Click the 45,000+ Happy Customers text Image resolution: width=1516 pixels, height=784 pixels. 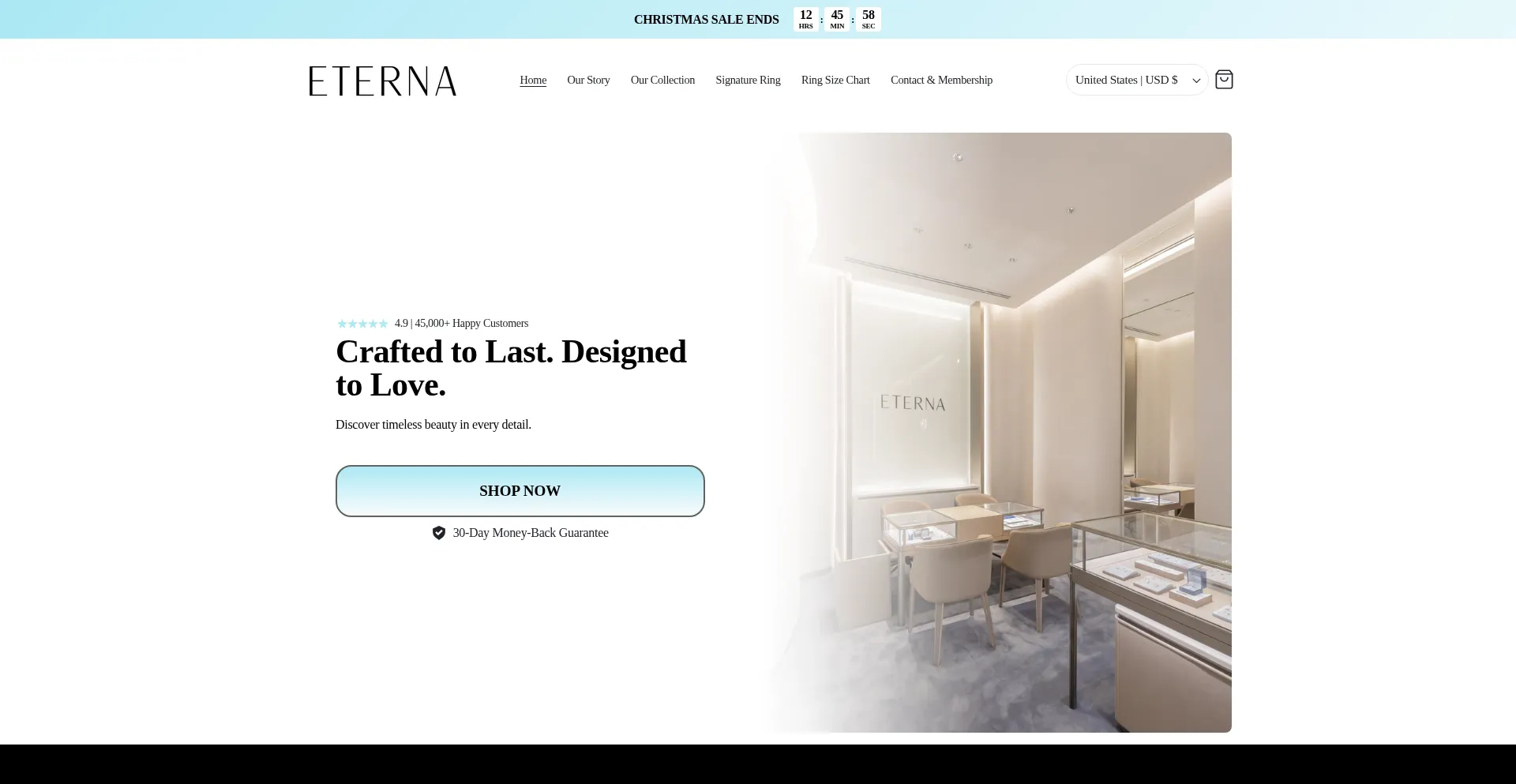[471, 323]
